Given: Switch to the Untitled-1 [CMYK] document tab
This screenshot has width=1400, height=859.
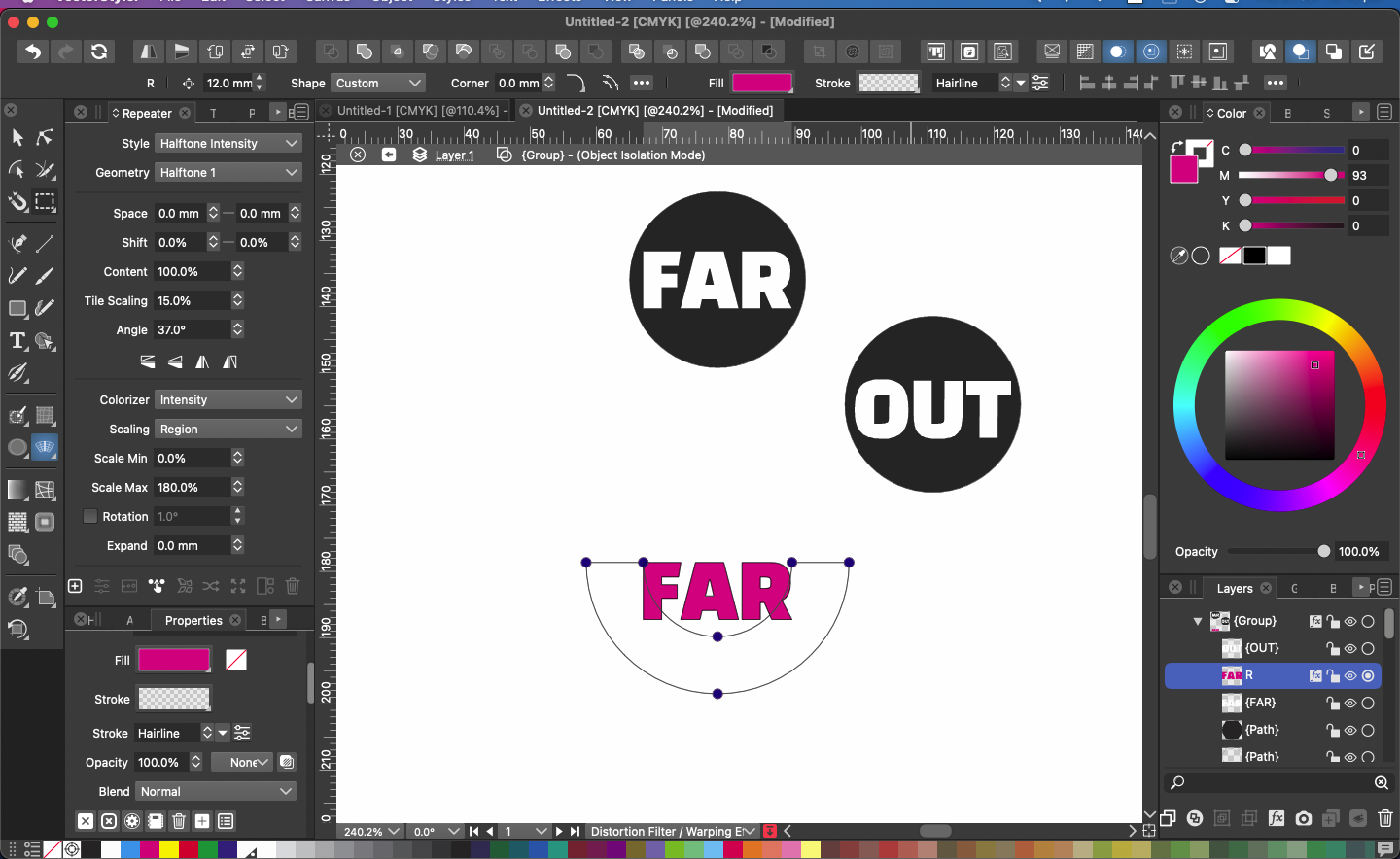Looking at the screenshot, I should 416,111.
